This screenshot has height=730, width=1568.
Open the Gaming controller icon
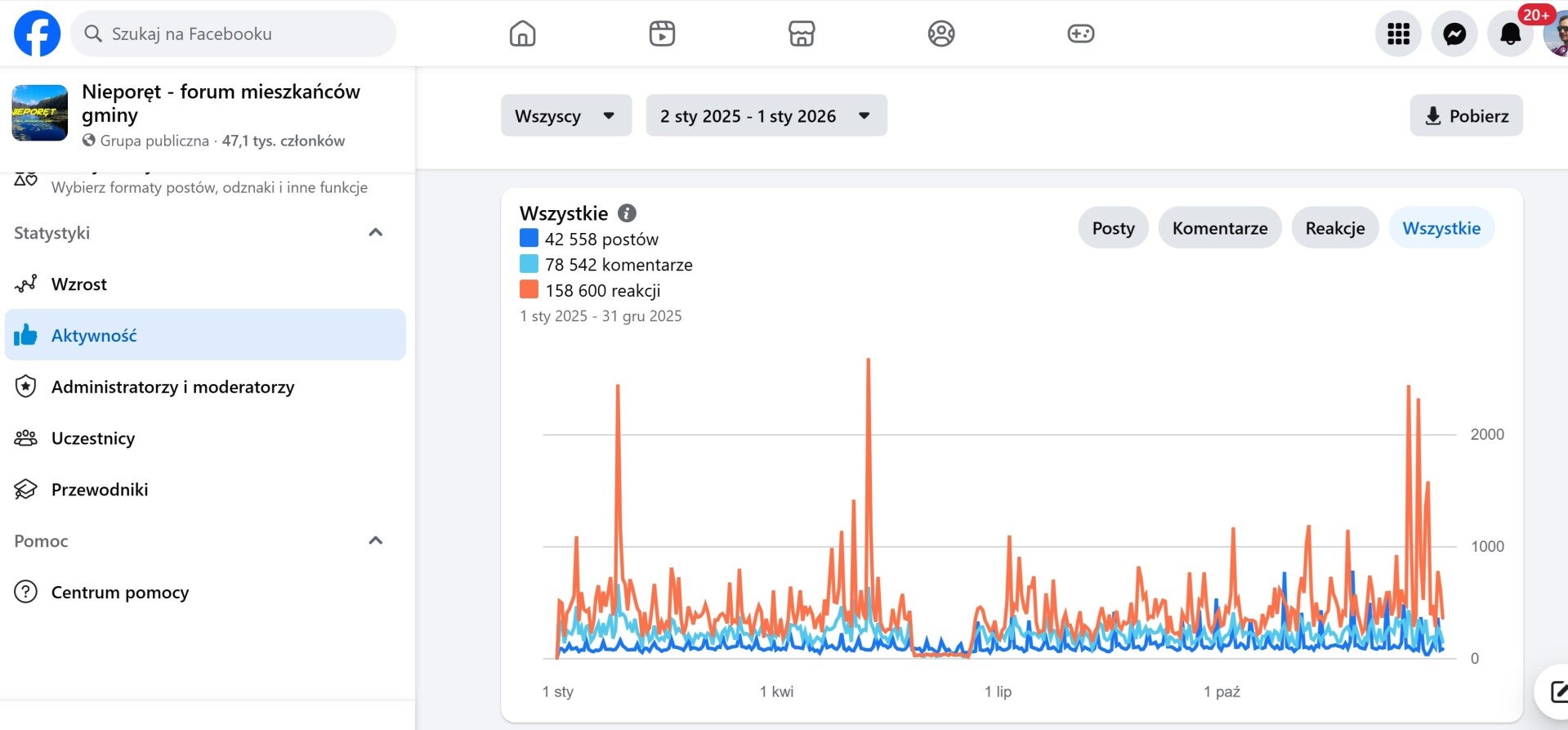click(1080, 34)
